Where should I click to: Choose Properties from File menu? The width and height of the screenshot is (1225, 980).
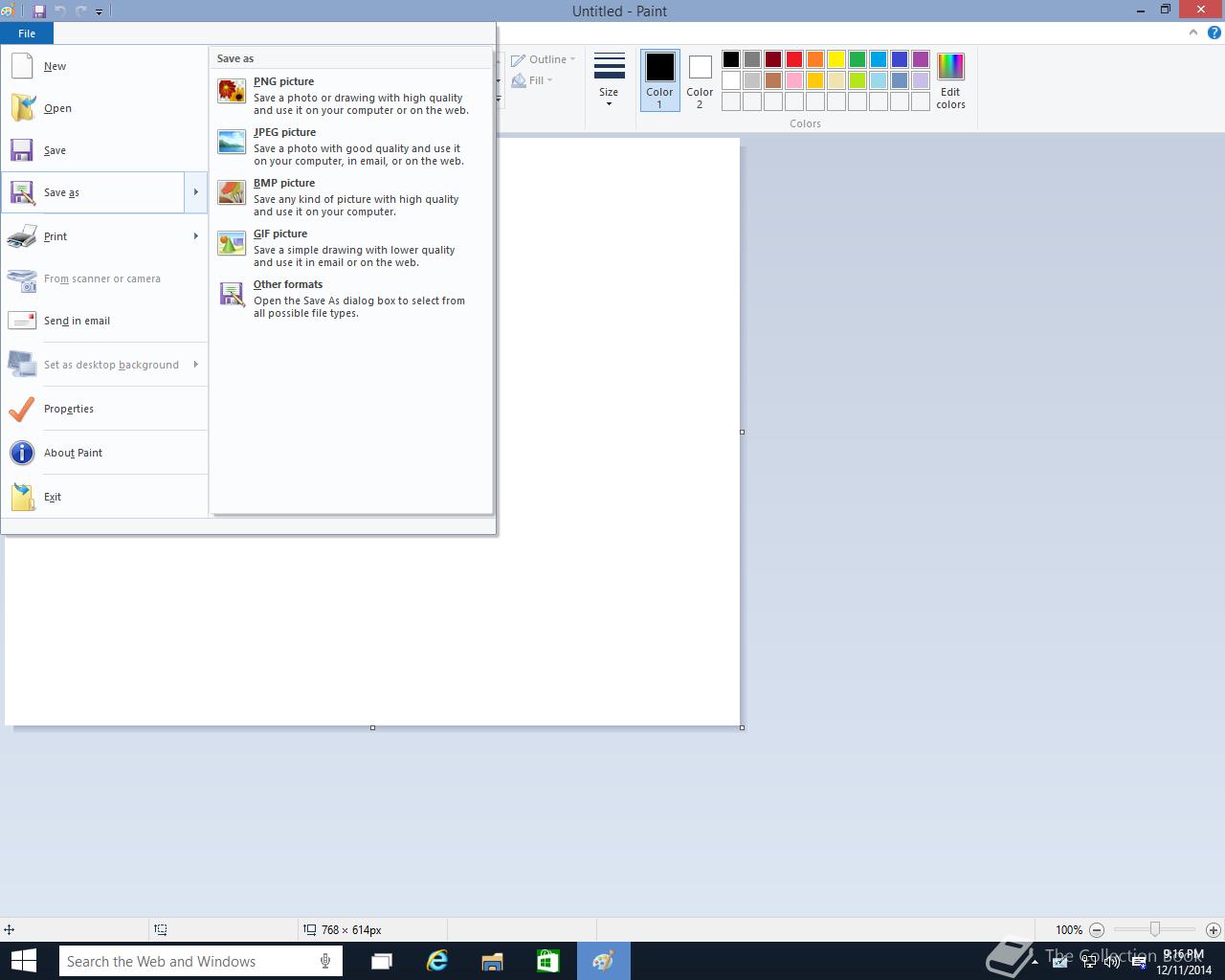coord(104,409)
